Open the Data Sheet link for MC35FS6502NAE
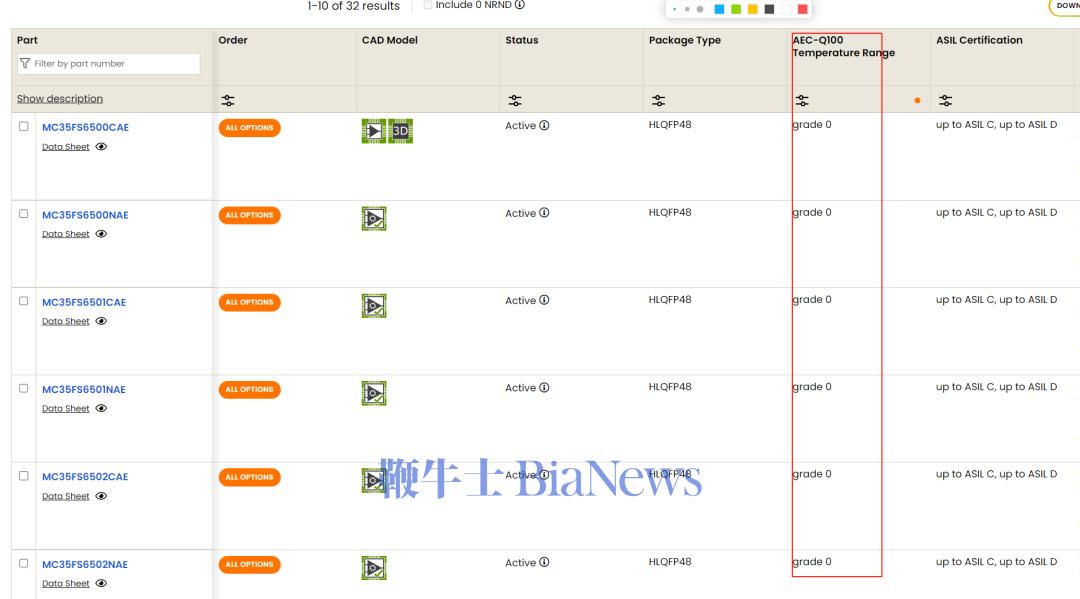The height and width of the screenshot is (599, 1080). (x=65, y=584)
